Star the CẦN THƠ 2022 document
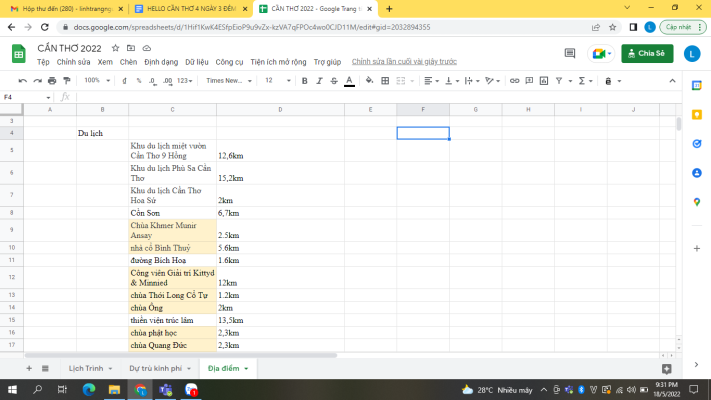Viewport: 711px width, 400px height. point(117,47)
